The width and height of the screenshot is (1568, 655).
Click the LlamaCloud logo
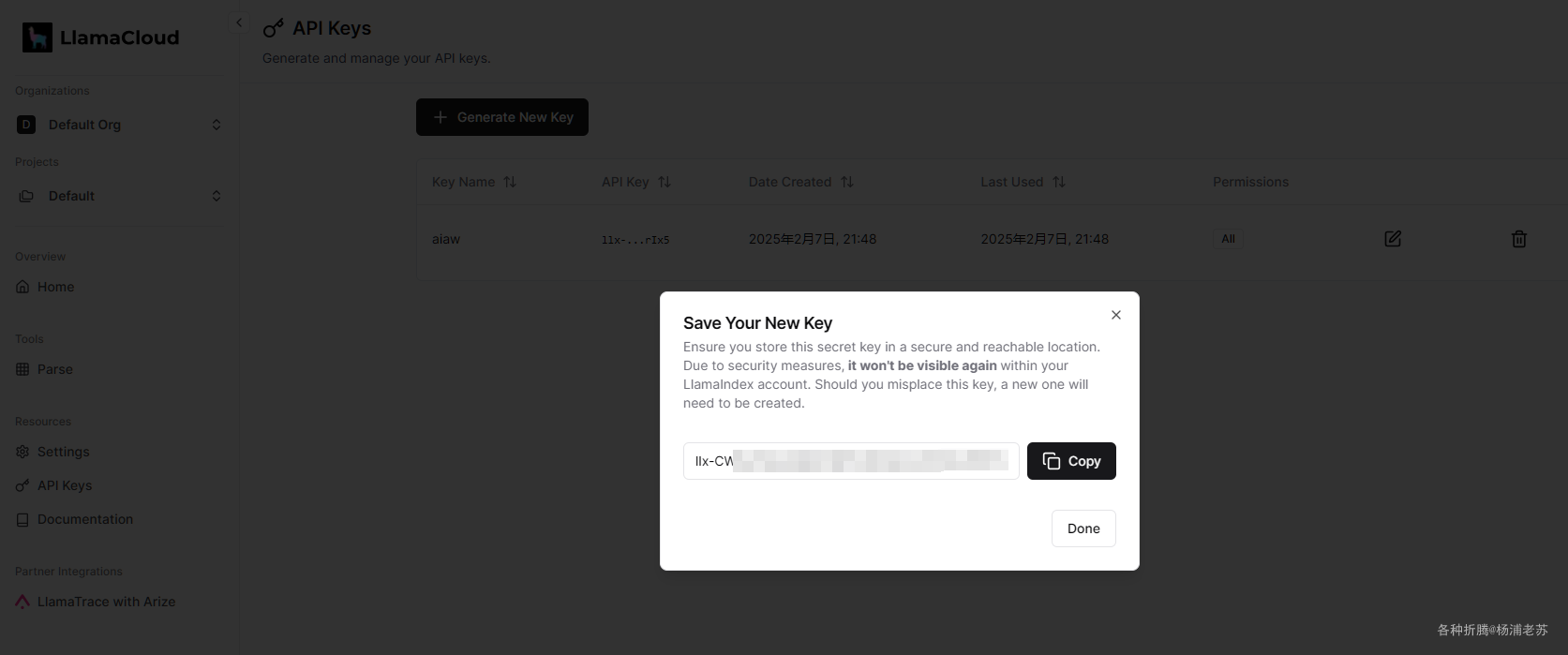tap(100, 37)
